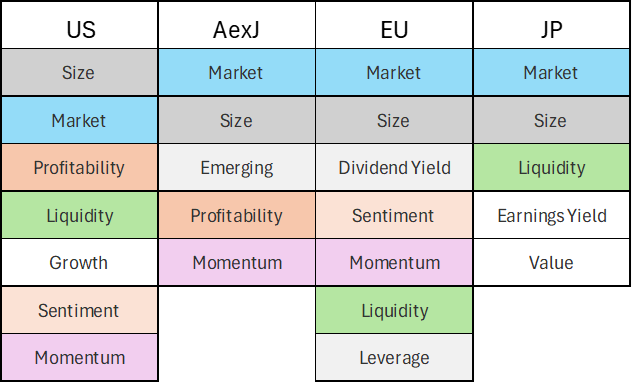The image size is (632, 383).
Task: Select the AexJ column header
Action: click(237, 25)
